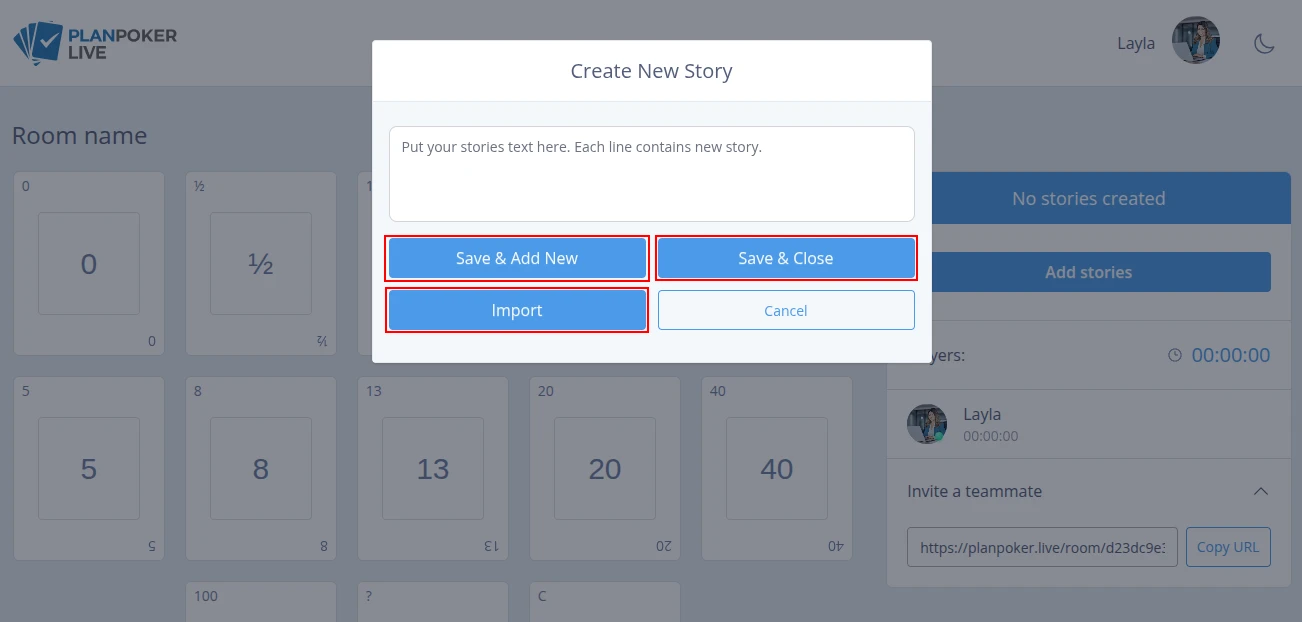Click the Add stories button
The image size is (1302, 622).
[x=1088, y=272]
